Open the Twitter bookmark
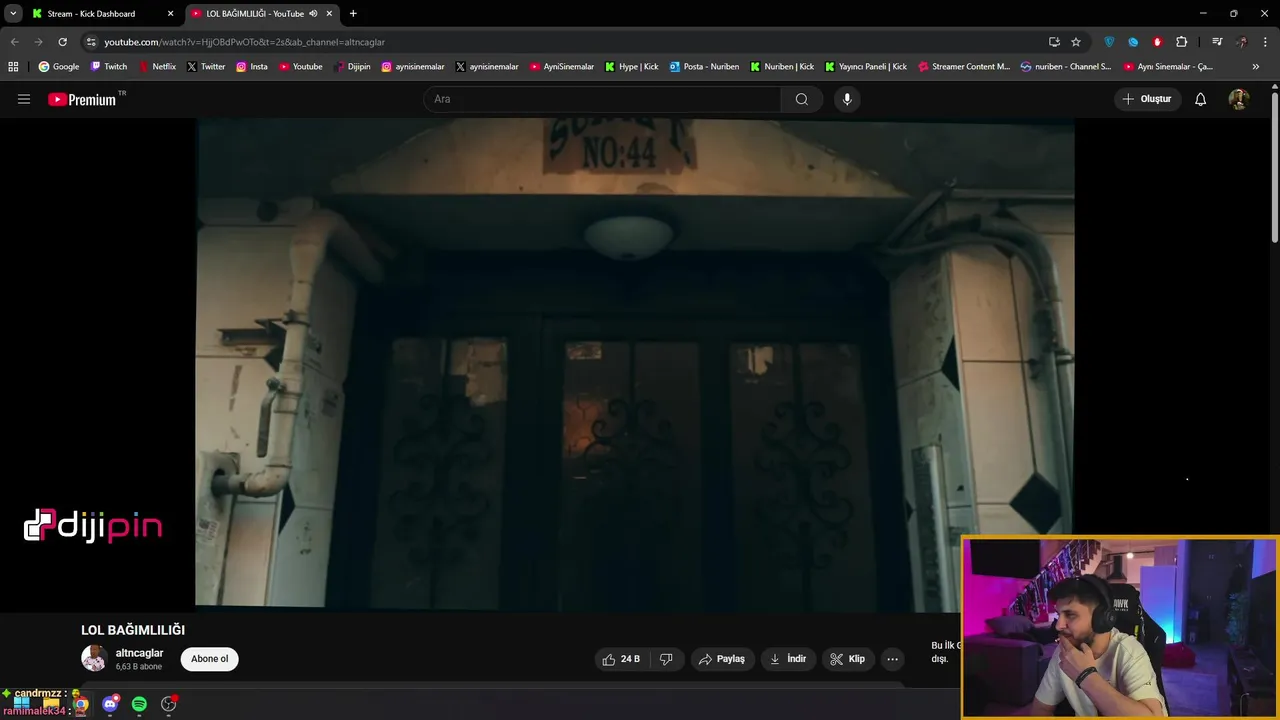The height and width of the screenshot is (720, 1280). point(206,67)
